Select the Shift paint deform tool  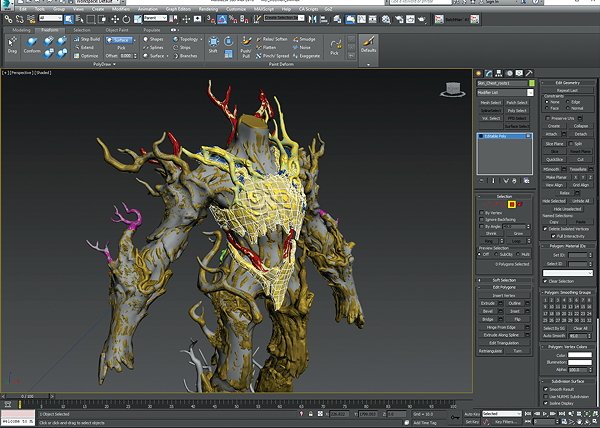coord(213,45)
